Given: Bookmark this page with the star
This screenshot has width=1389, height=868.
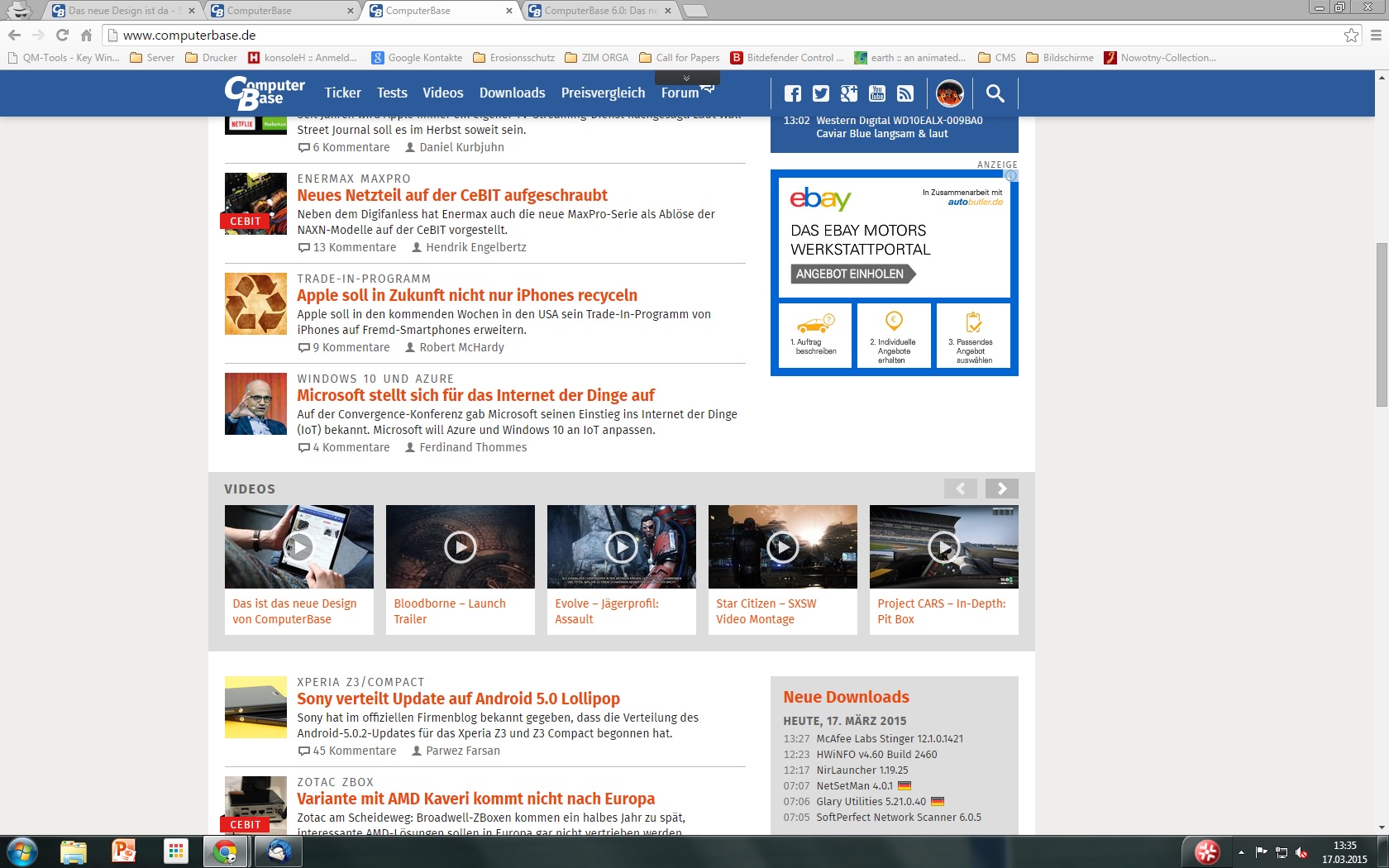Looking at the screenshot, I should click(x=1351, y=35).
